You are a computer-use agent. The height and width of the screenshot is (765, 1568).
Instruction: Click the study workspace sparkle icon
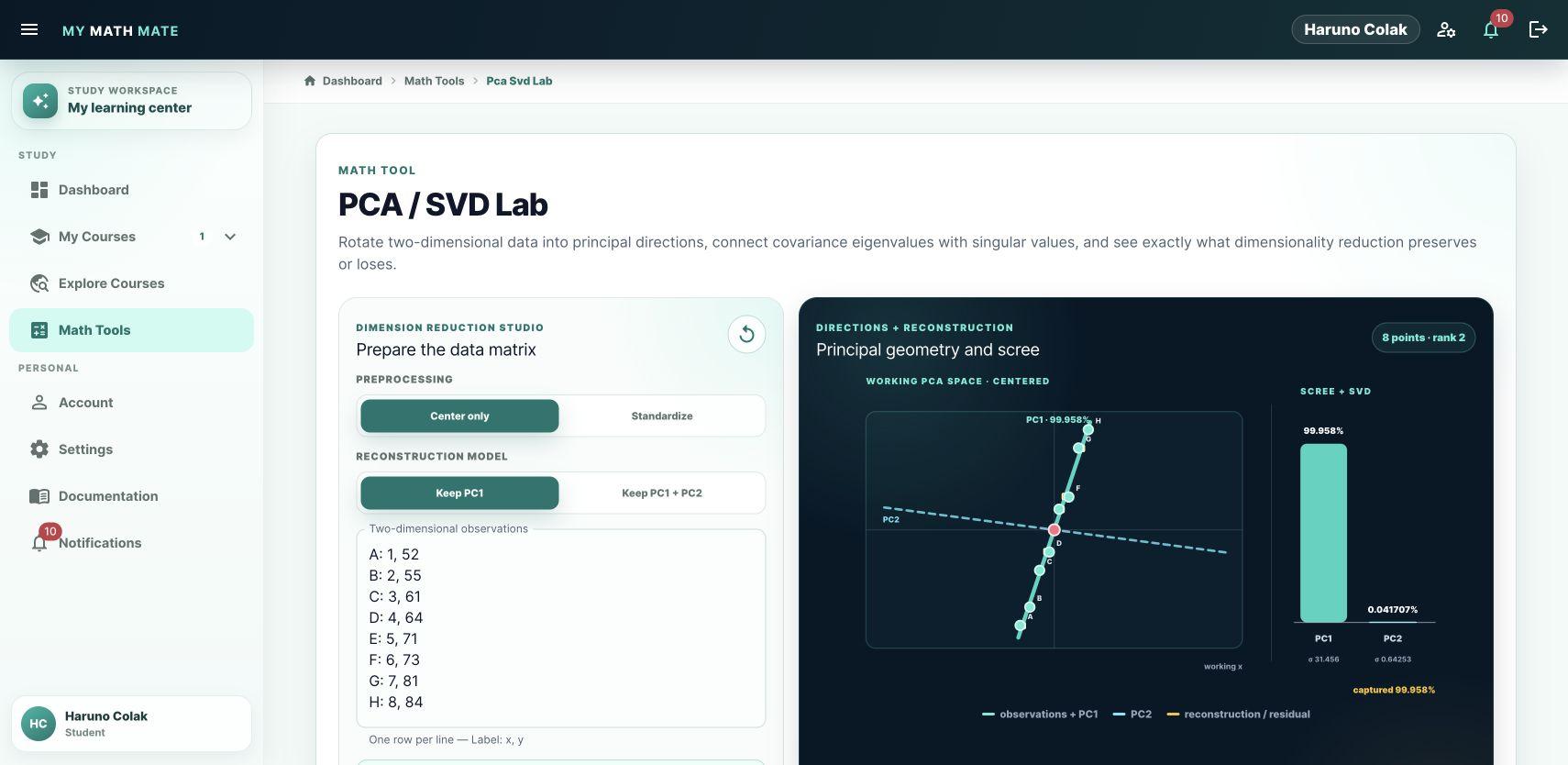(39, 101)
